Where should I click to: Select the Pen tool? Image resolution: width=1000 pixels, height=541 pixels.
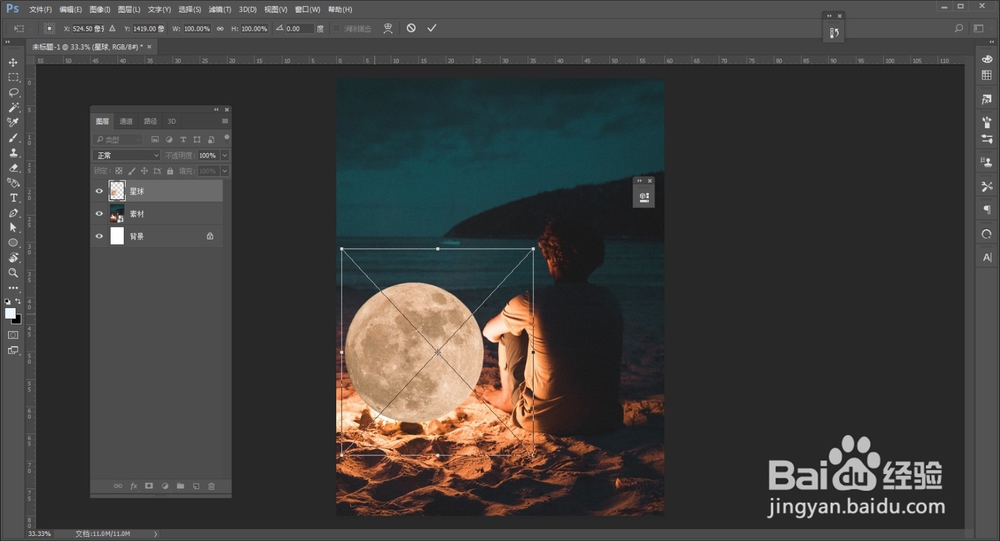[x=13, y=213]
